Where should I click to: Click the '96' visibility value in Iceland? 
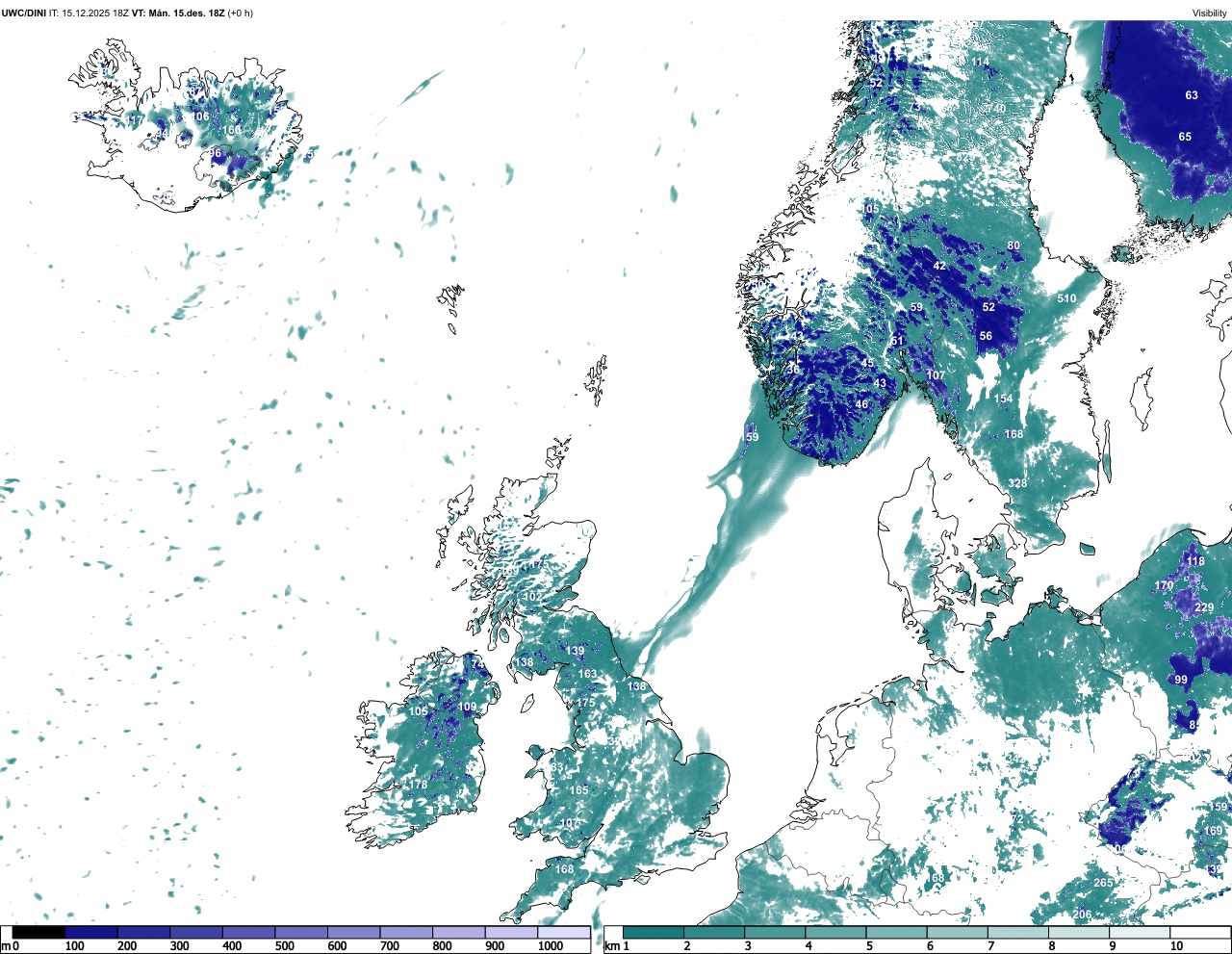[215, 153]
